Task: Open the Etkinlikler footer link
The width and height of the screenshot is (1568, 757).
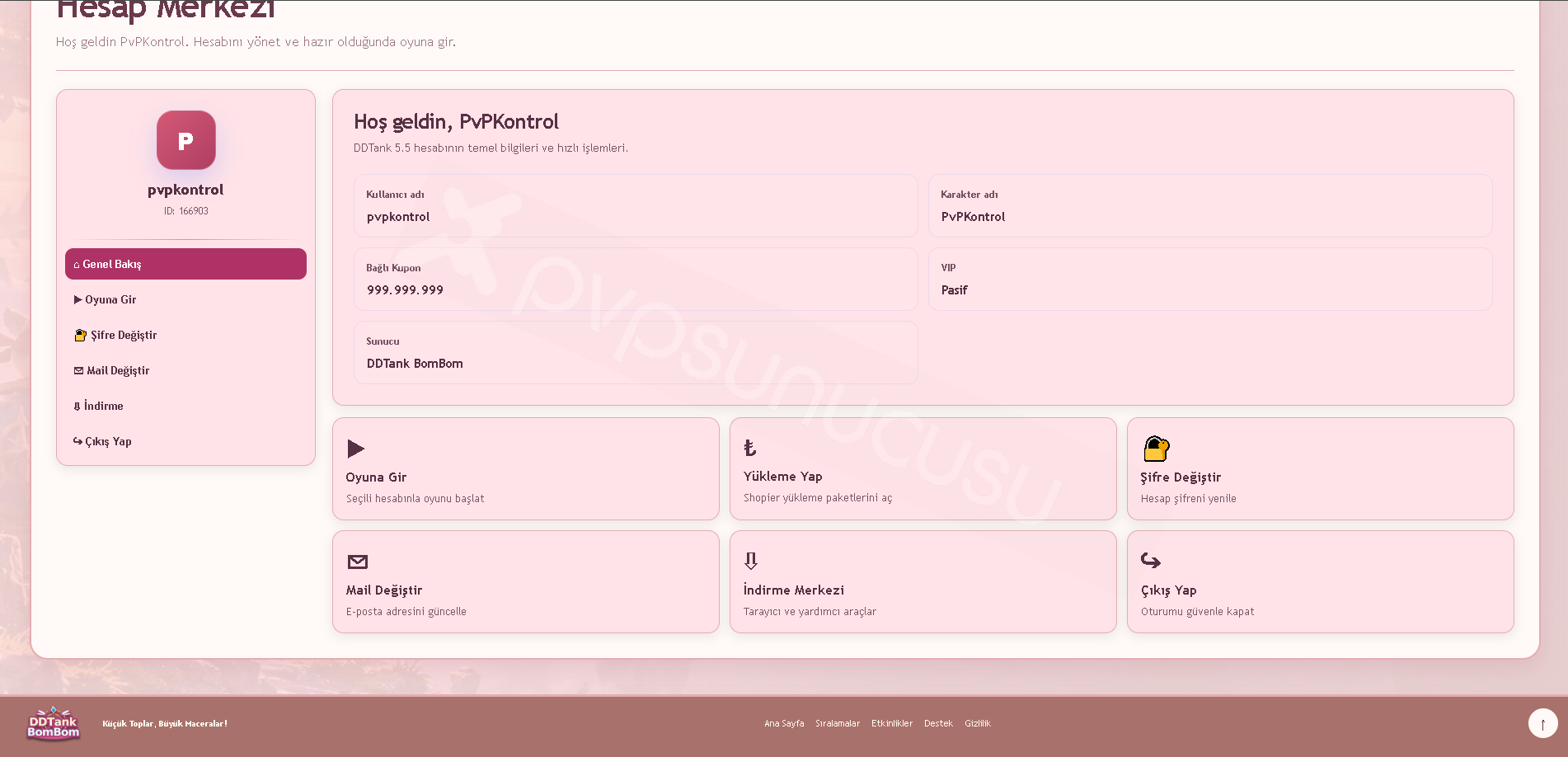Action: pos(892,723)
